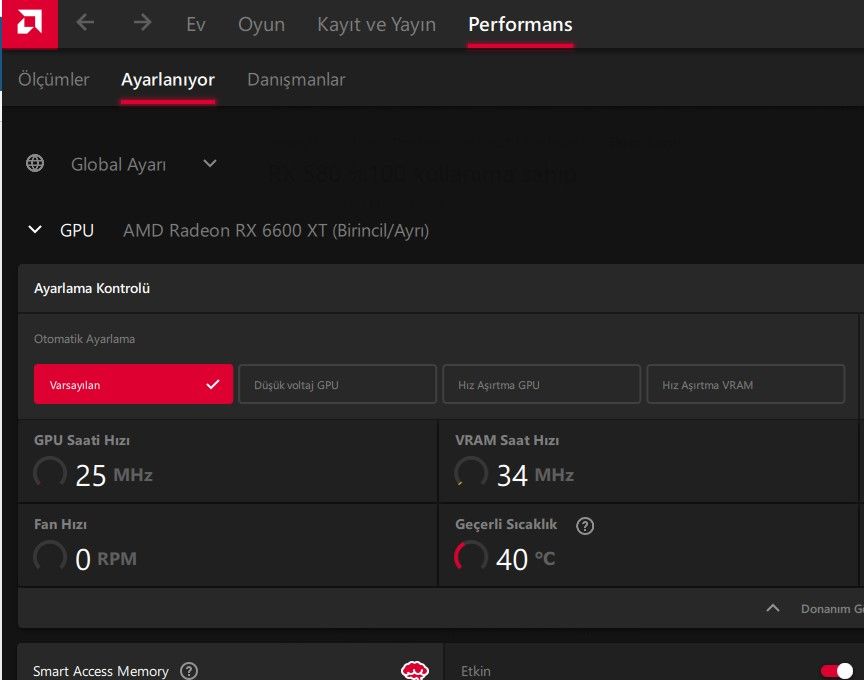This screenshot has height=680, width=864.
Task: Choose Hız Aşırtma GPU preset
Action: pyautogui.click(x=542, y=384)
